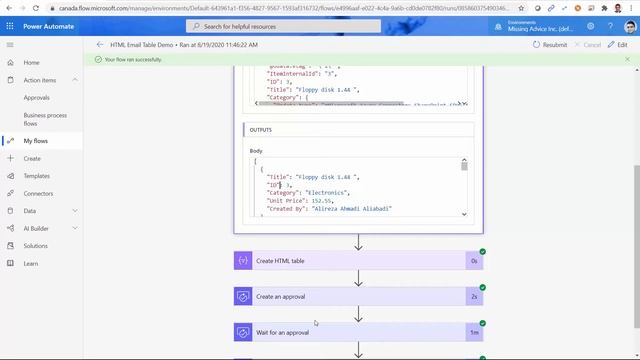
Task: Open the Help question mark
Action: [x=610, y=26]
